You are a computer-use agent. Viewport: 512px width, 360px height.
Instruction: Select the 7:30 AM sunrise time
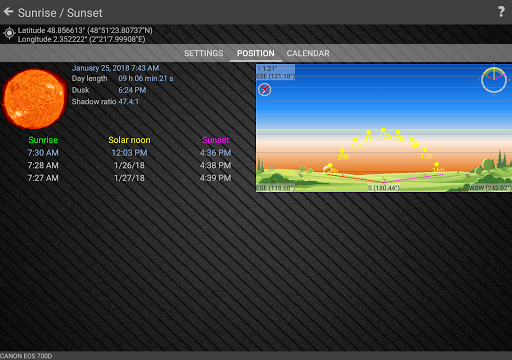coord(43,153)
